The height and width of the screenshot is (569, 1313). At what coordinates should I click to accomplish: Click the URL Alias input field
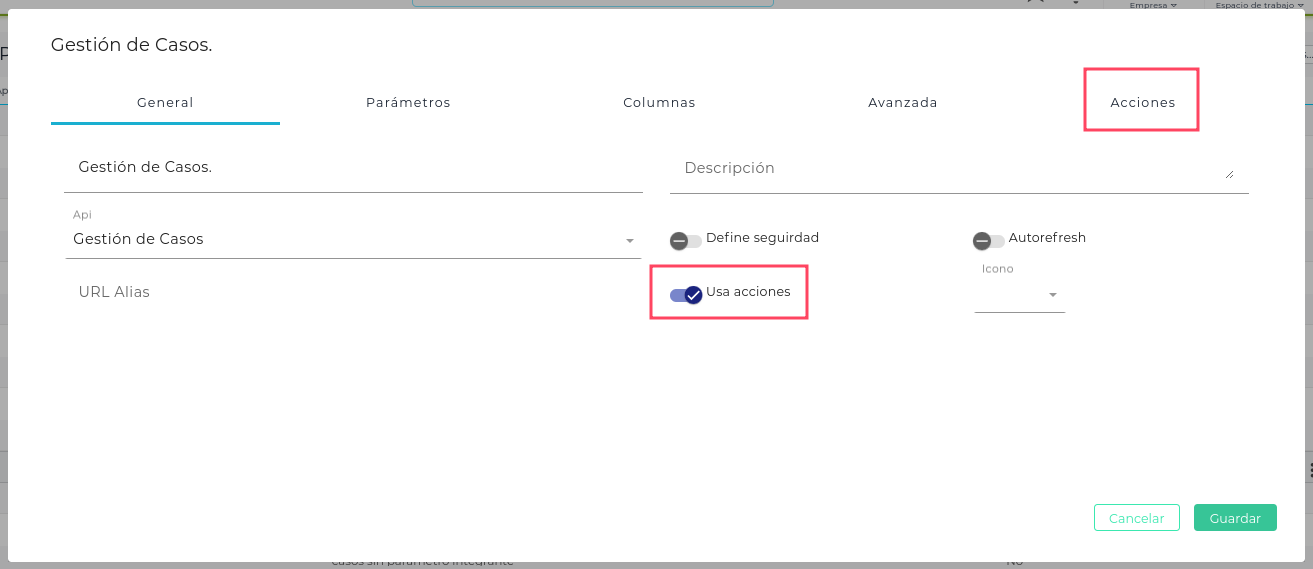[x=350, y=292]
